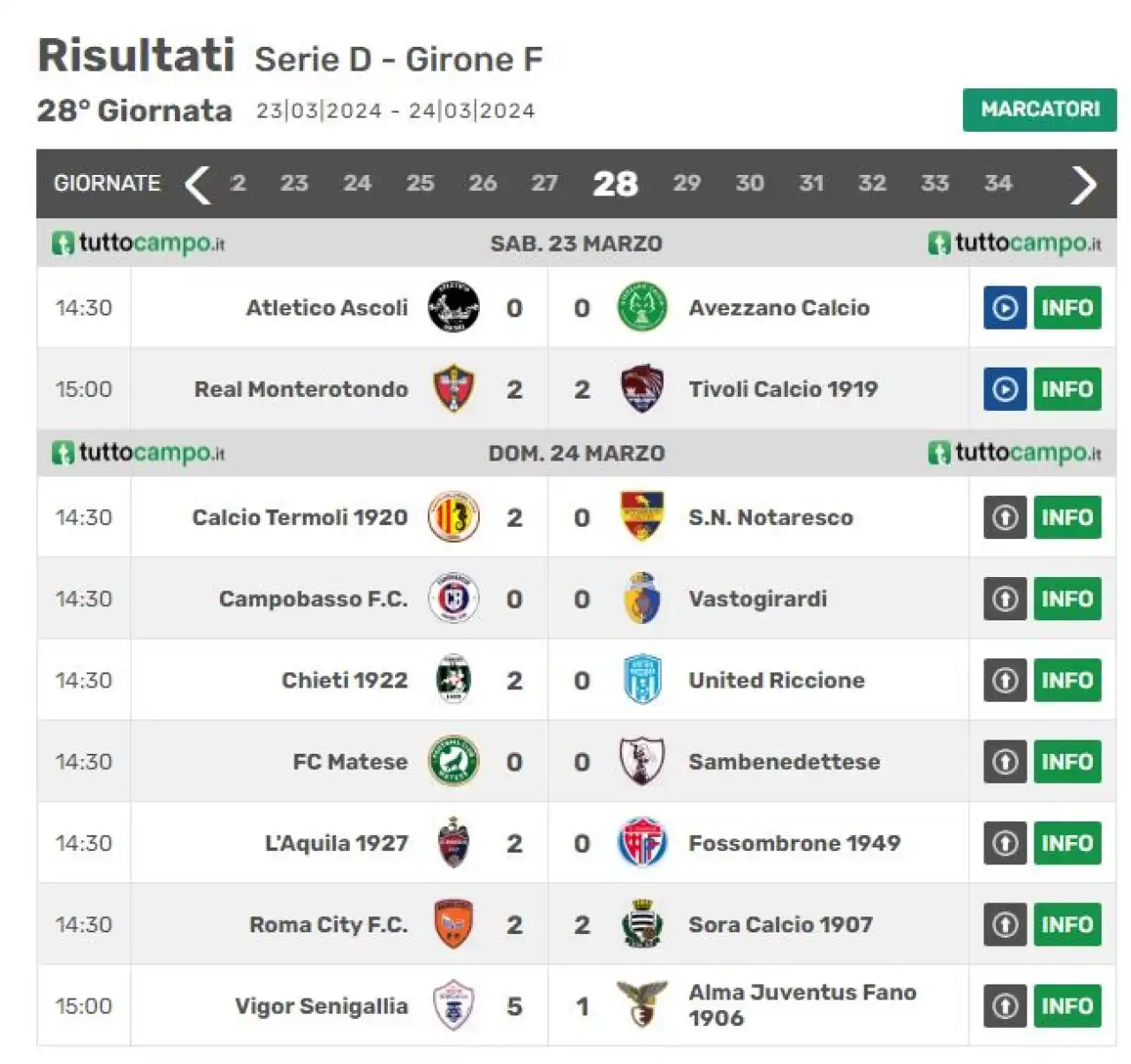1131x1064 pixels.
Task: Advance giornate list with right chevron
Action: click(1083, 184)
